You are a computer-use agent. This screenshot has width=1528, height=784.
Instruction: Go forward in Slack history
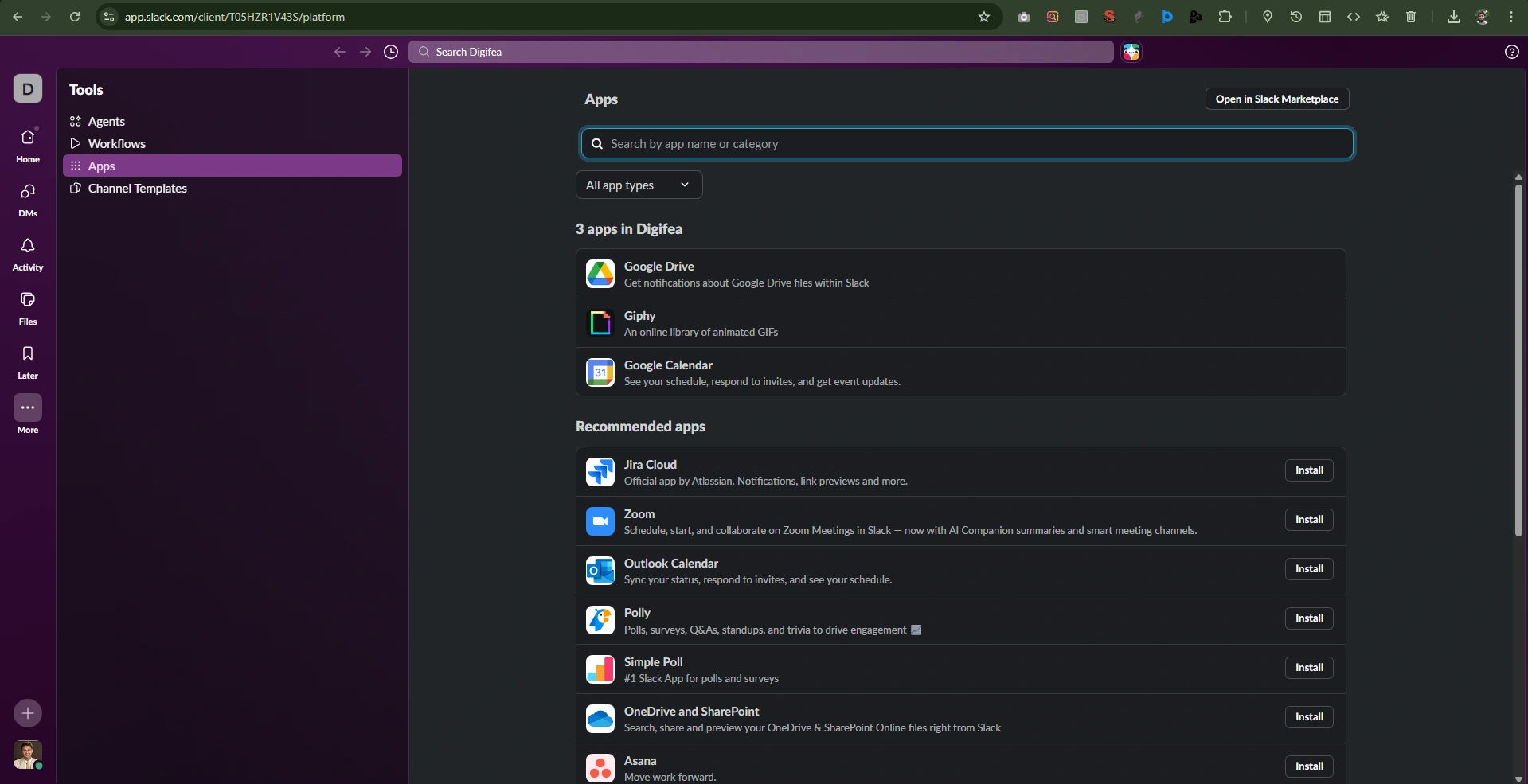365,52
